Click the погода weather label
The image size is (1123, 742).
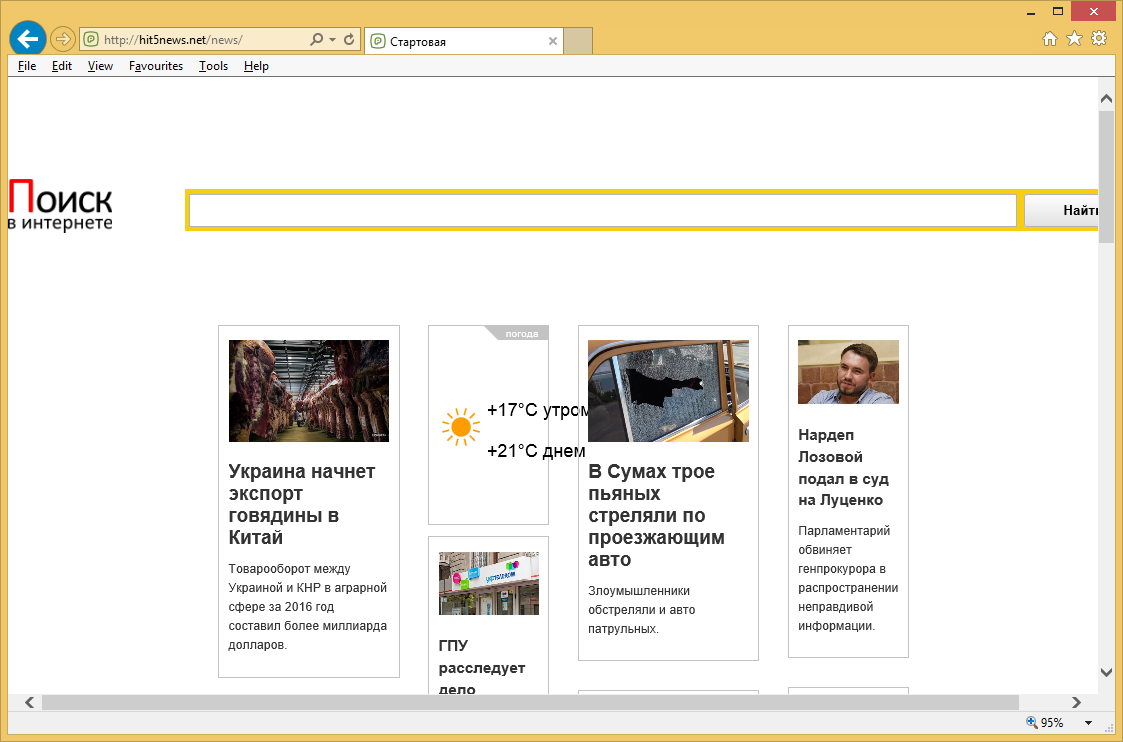click(521, 334)
